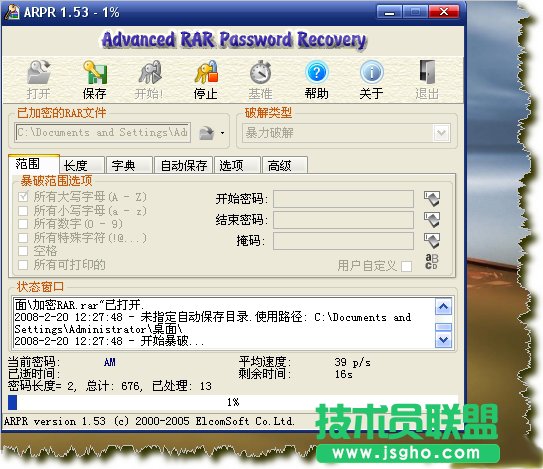Click the average speed value 39 p/s
The height and width of the screenshot is (469, 543).
(352, 362)
